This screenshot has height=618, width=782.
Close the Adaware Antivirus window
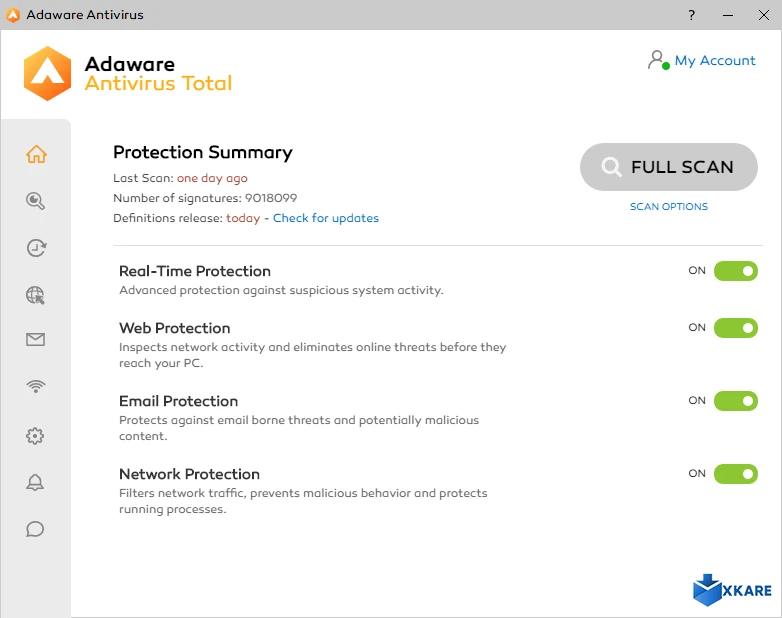click(764, 15)
